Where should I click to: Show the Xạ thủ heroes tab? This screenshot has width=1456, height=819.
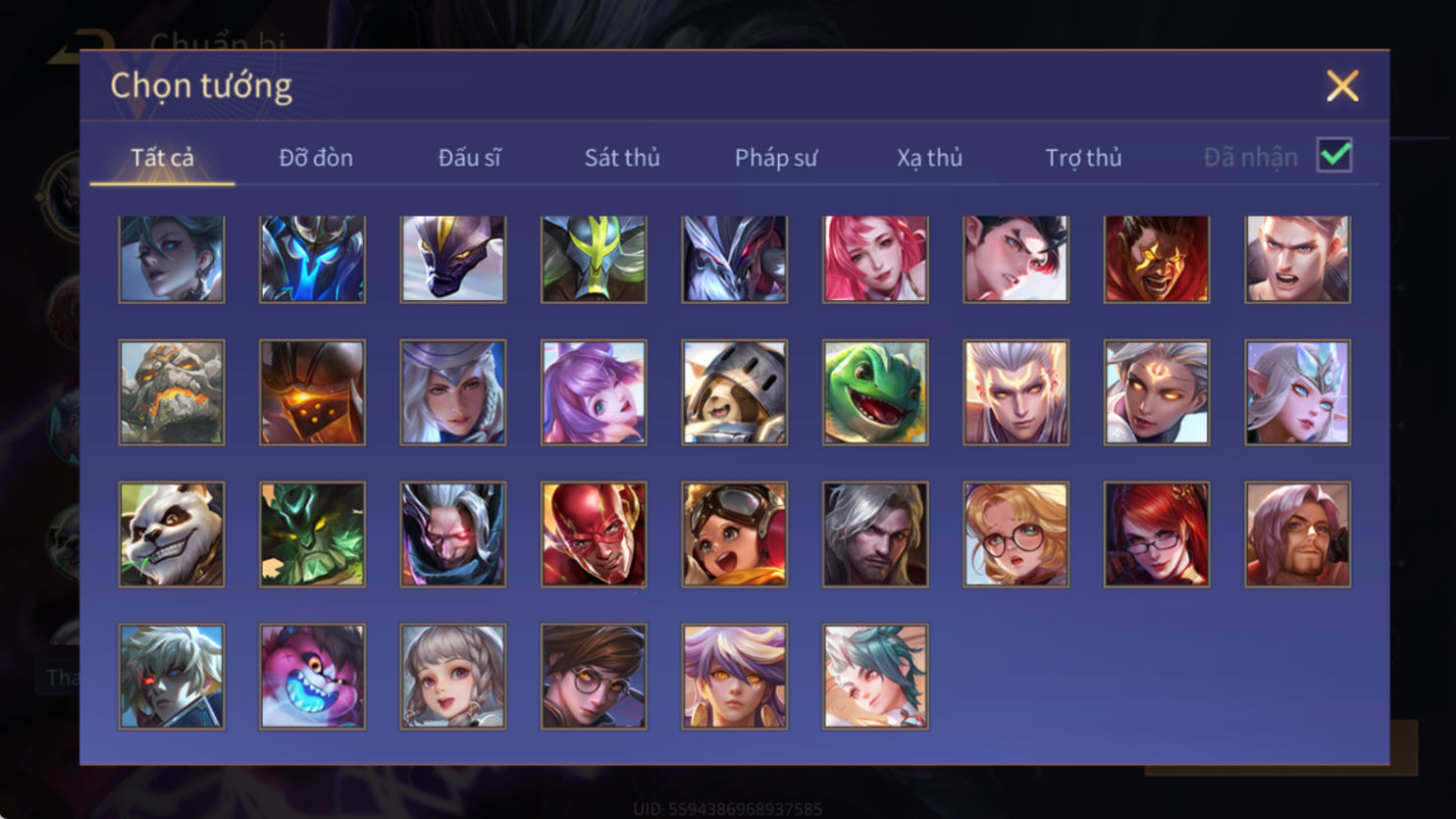[x=929, y=157]
